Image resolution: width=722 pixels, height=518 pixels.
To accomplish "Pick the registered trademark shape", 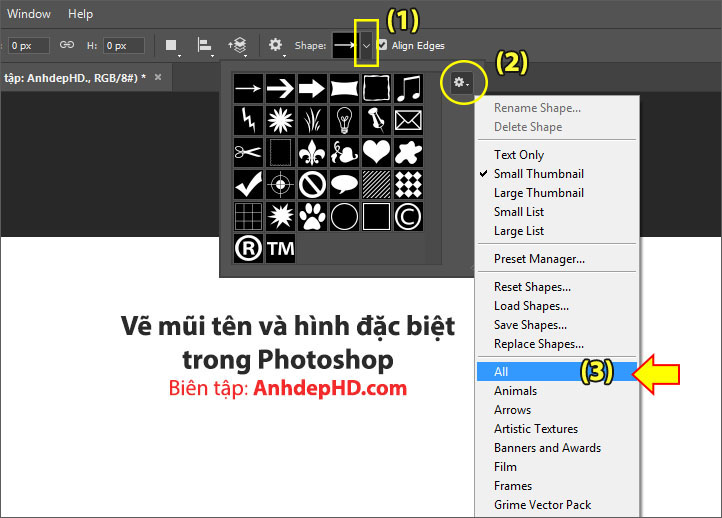I will pos(248,249).
